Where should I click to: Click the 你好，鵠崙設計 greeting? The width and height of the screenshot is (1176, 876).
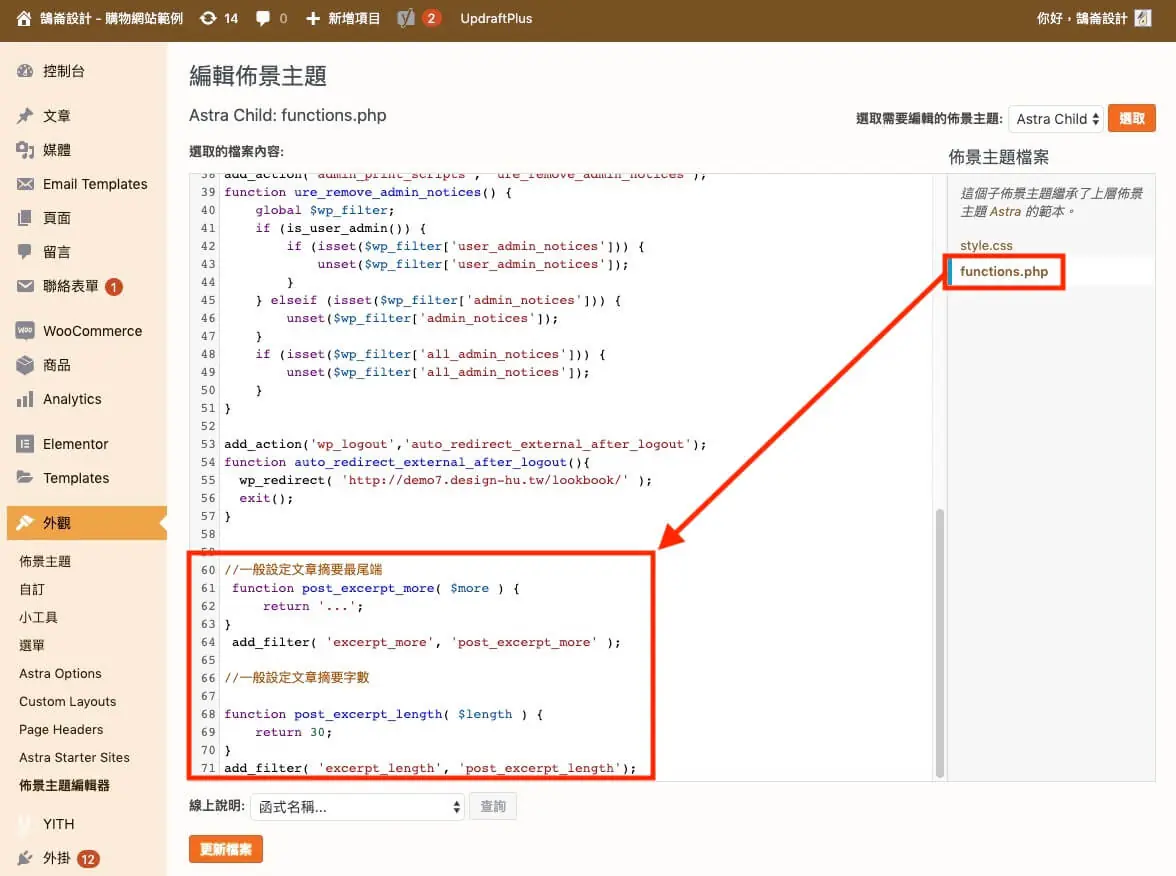(x=1082, y=19)
